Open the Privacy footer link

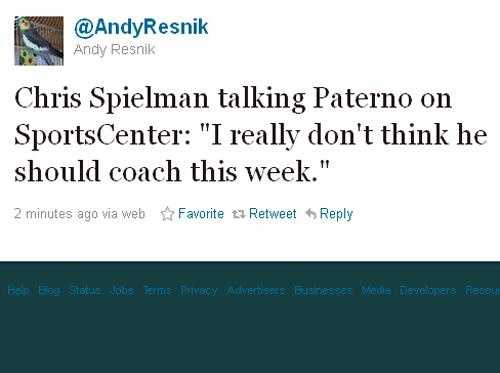pyautogui.click(x=199, y=291)
